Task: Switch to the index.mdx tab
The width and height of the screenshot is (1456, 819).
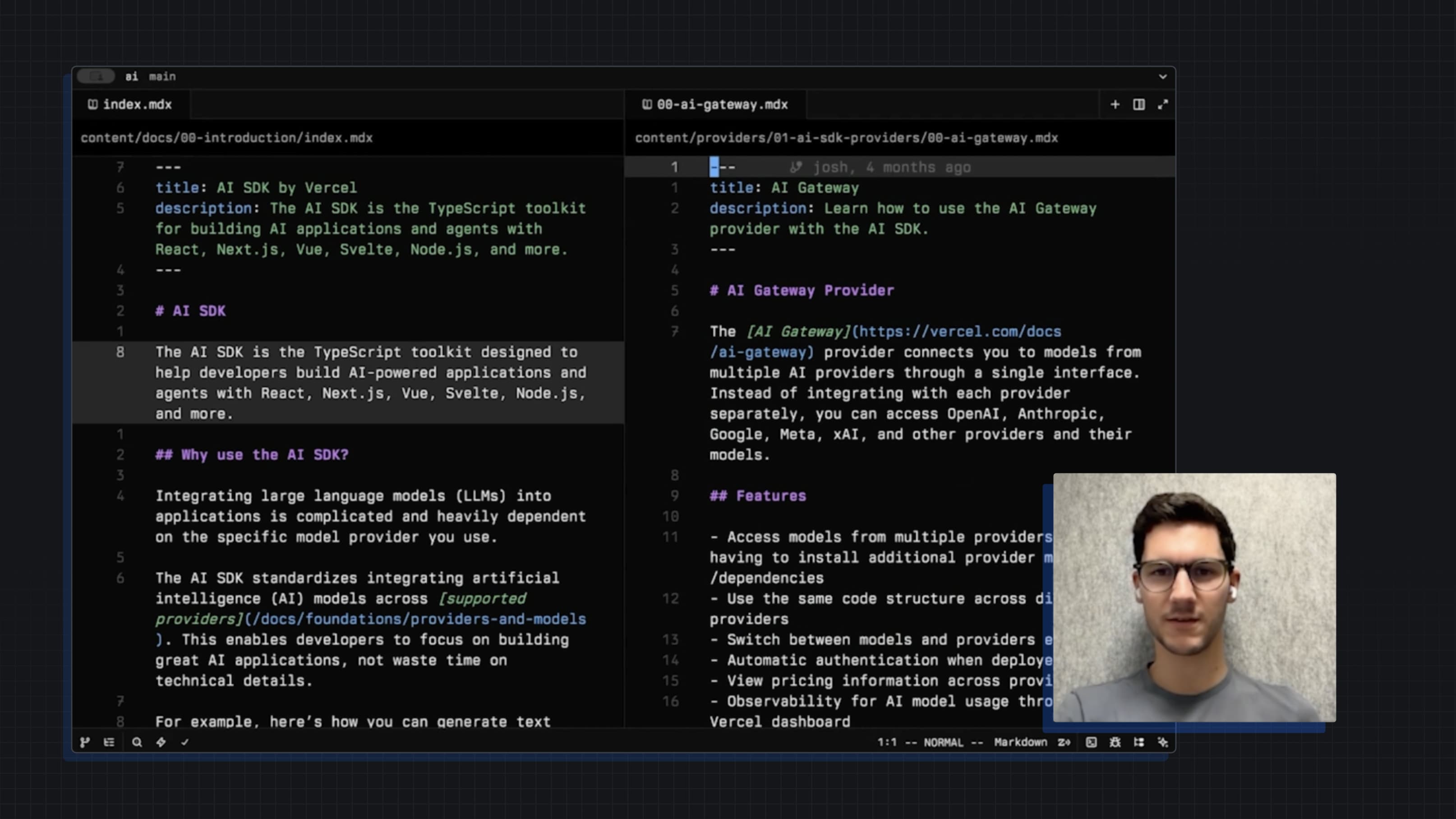Action: pyautogui.click(x=130, y=105)
